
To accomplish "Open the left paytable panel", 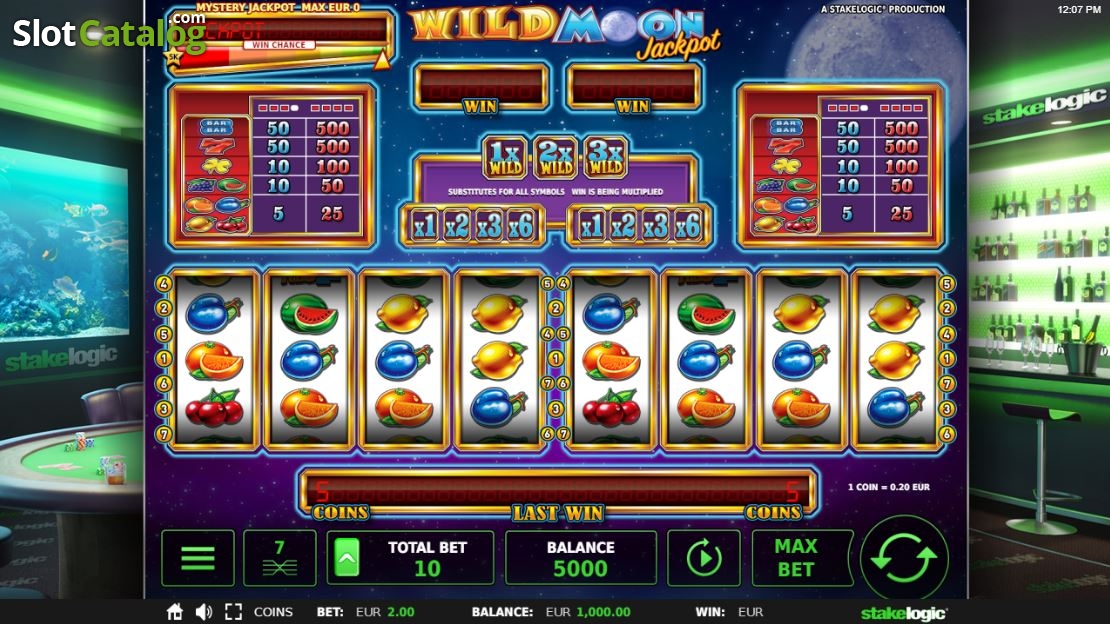I will 273,166.
